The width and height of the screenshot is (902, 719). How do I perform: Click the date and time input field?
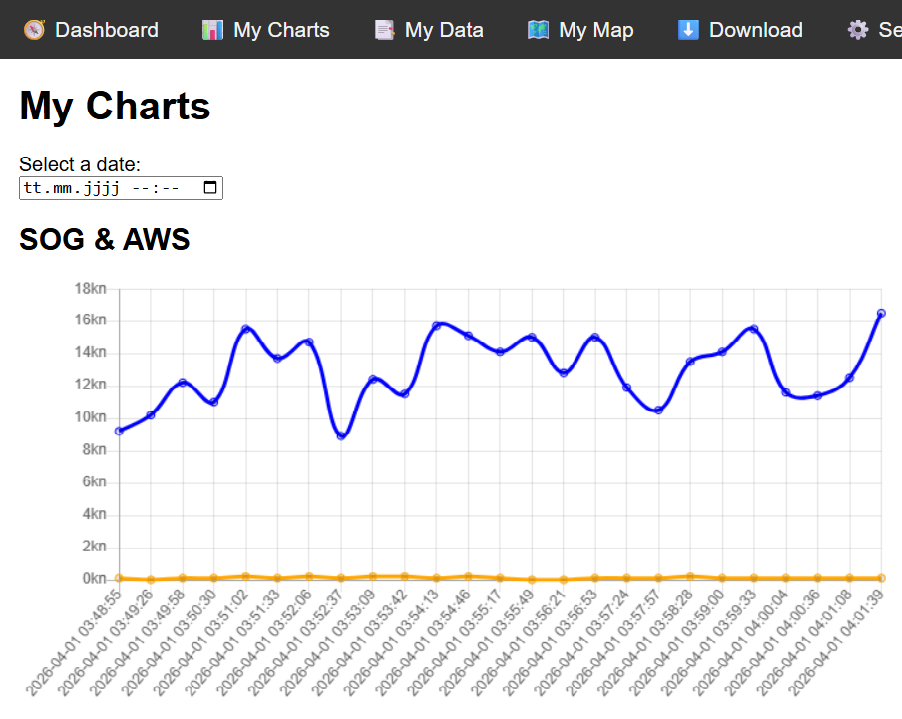click(110, 188)
